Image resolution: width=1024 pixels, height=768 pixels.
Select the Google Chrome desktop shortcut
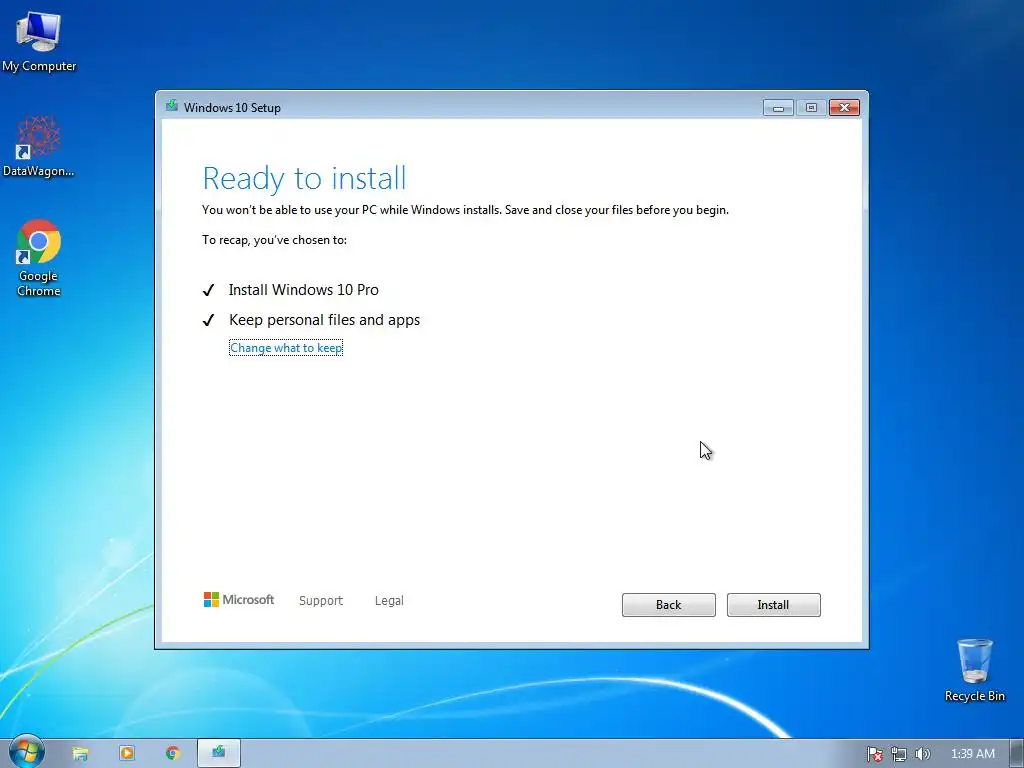coord(39,259)
